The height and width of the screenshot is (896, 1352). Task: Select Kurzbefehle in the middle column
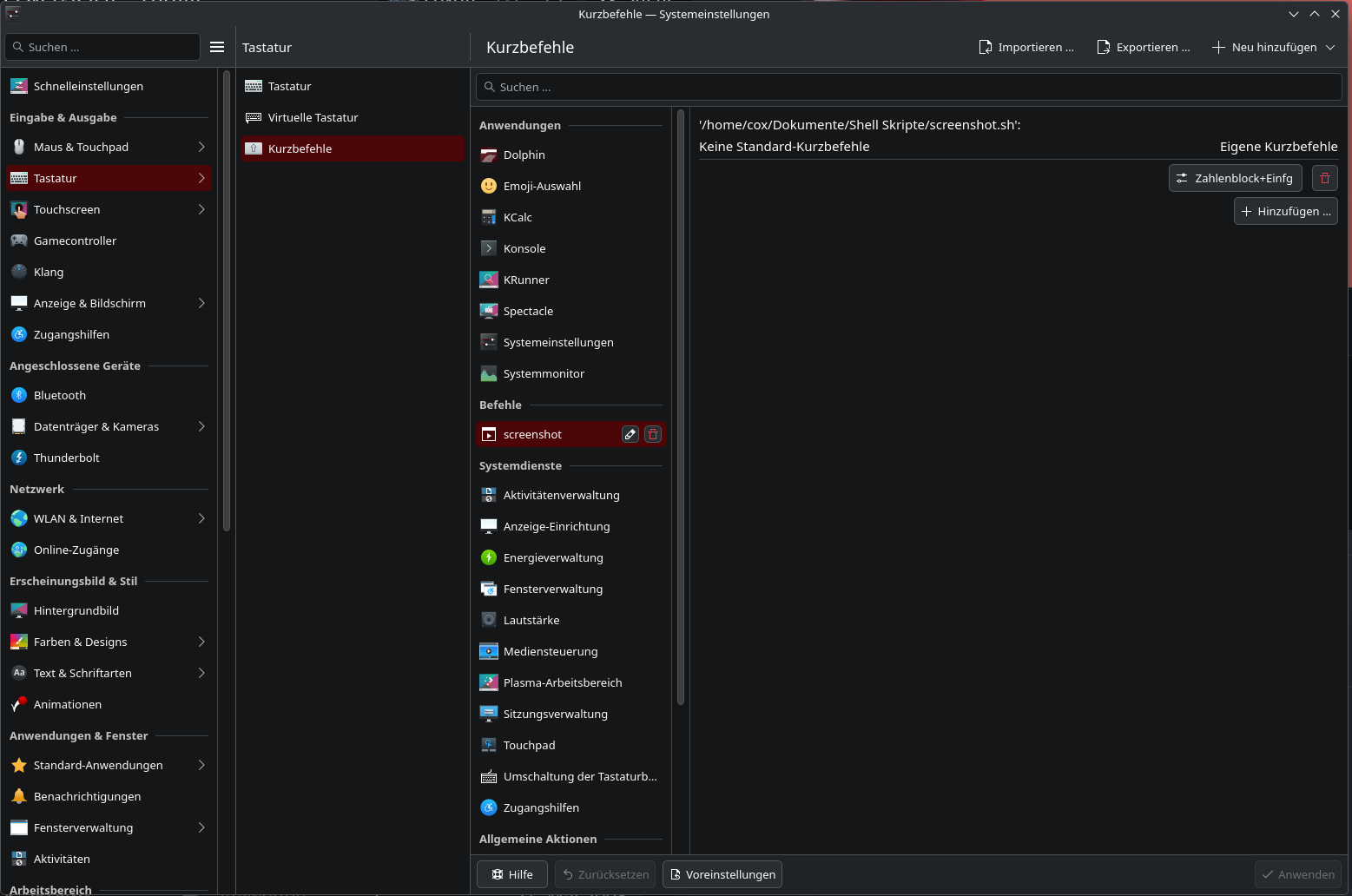pos(353,148)
